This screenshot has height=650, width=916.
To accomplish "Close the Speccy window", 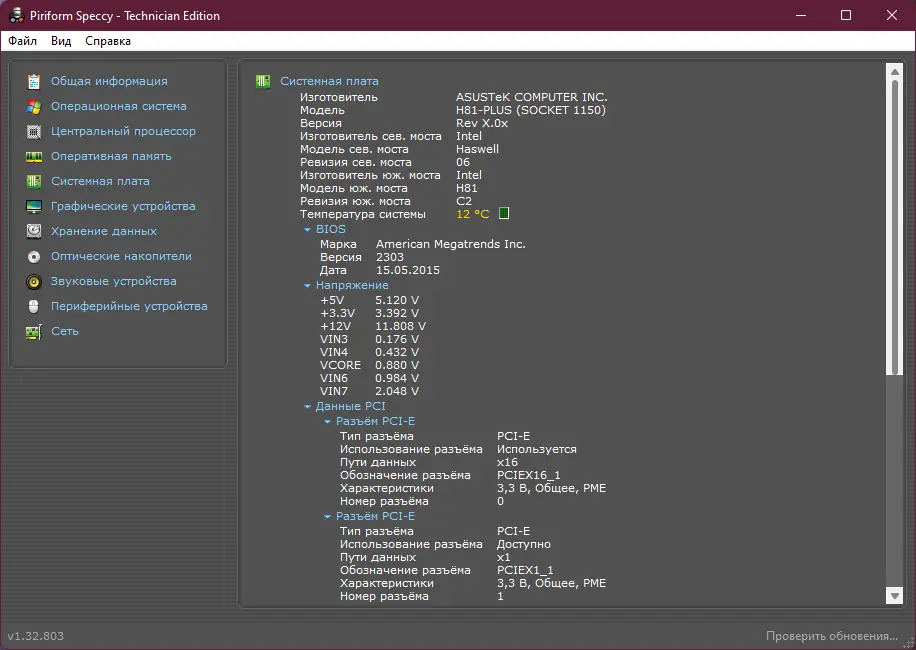I will click(891, 15).
